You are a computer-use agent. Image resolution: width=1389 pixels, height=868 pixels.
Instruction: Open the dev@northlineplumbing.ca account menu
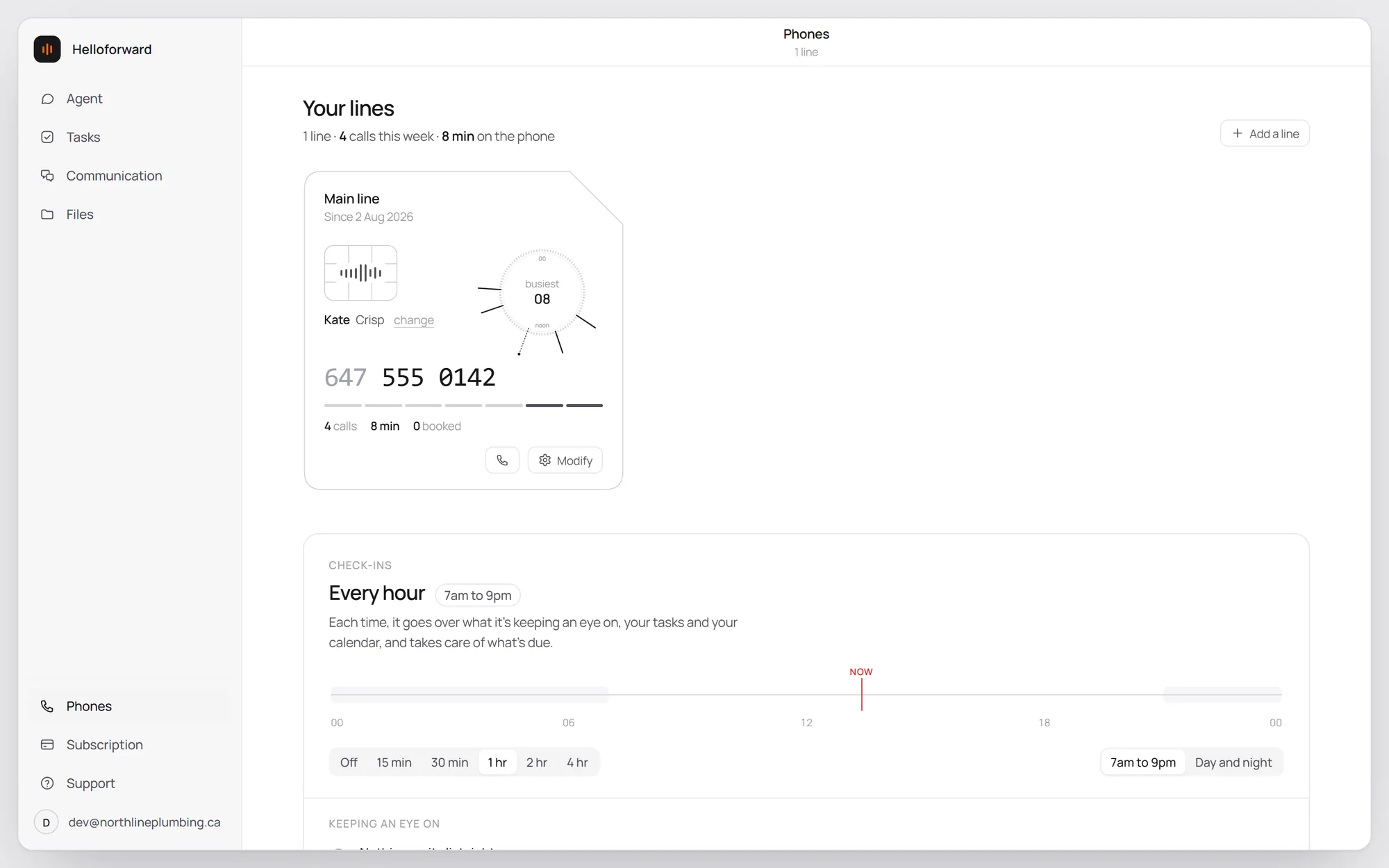point(132,822)
